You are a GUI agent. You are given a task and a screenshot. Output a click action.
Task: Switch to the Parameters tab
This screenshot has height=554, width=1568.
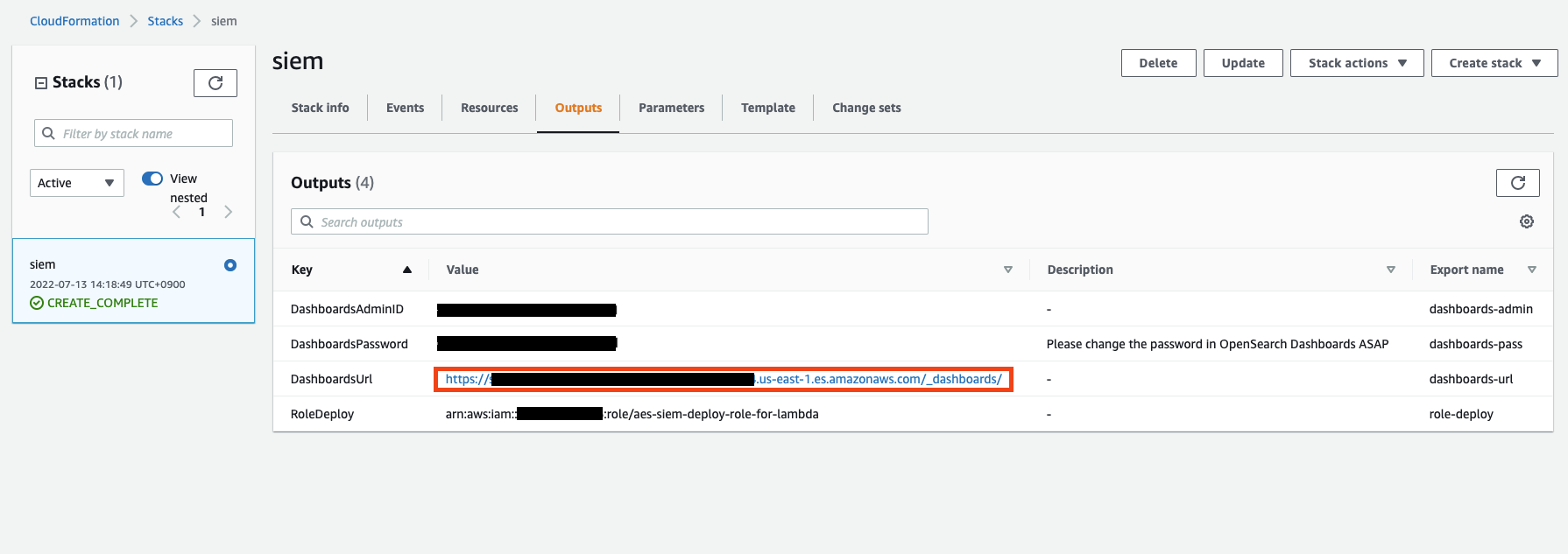pos(671,108)
